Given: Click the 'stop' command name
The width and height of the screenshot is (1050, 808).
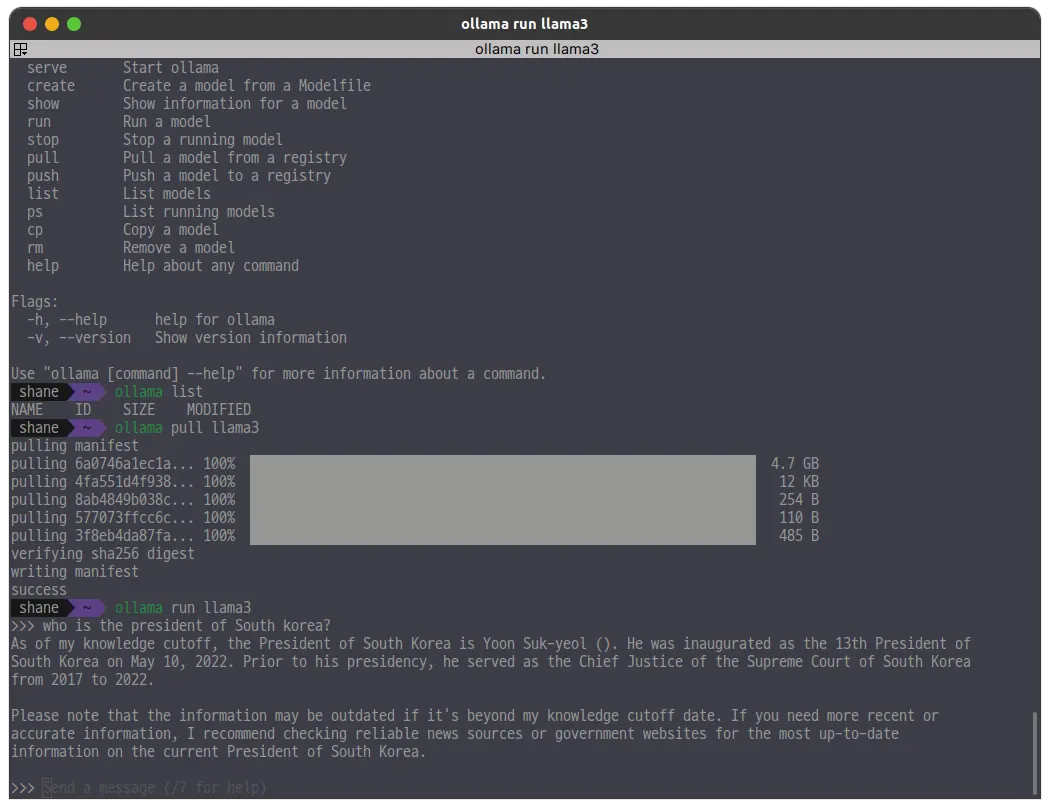Looking at the screenshot, I should tap(43, 140).
